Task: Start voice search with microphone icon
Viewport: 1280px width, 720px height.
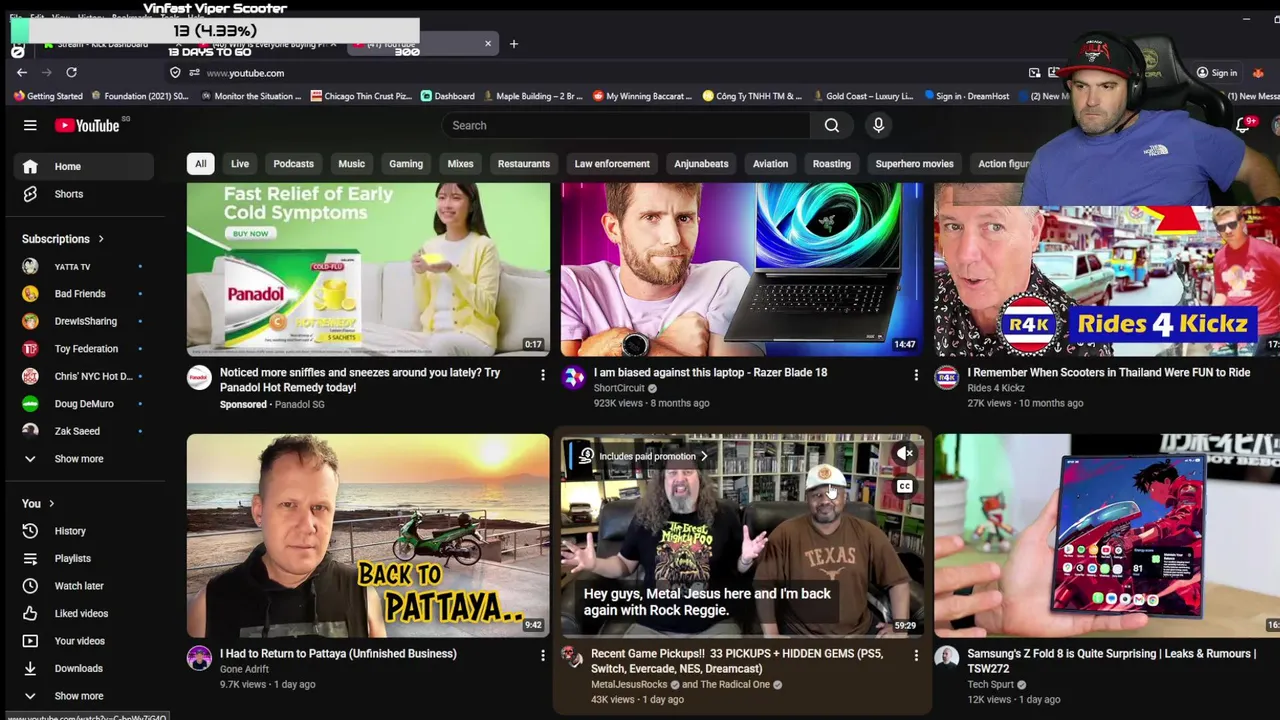Action: tap(878, 125)
